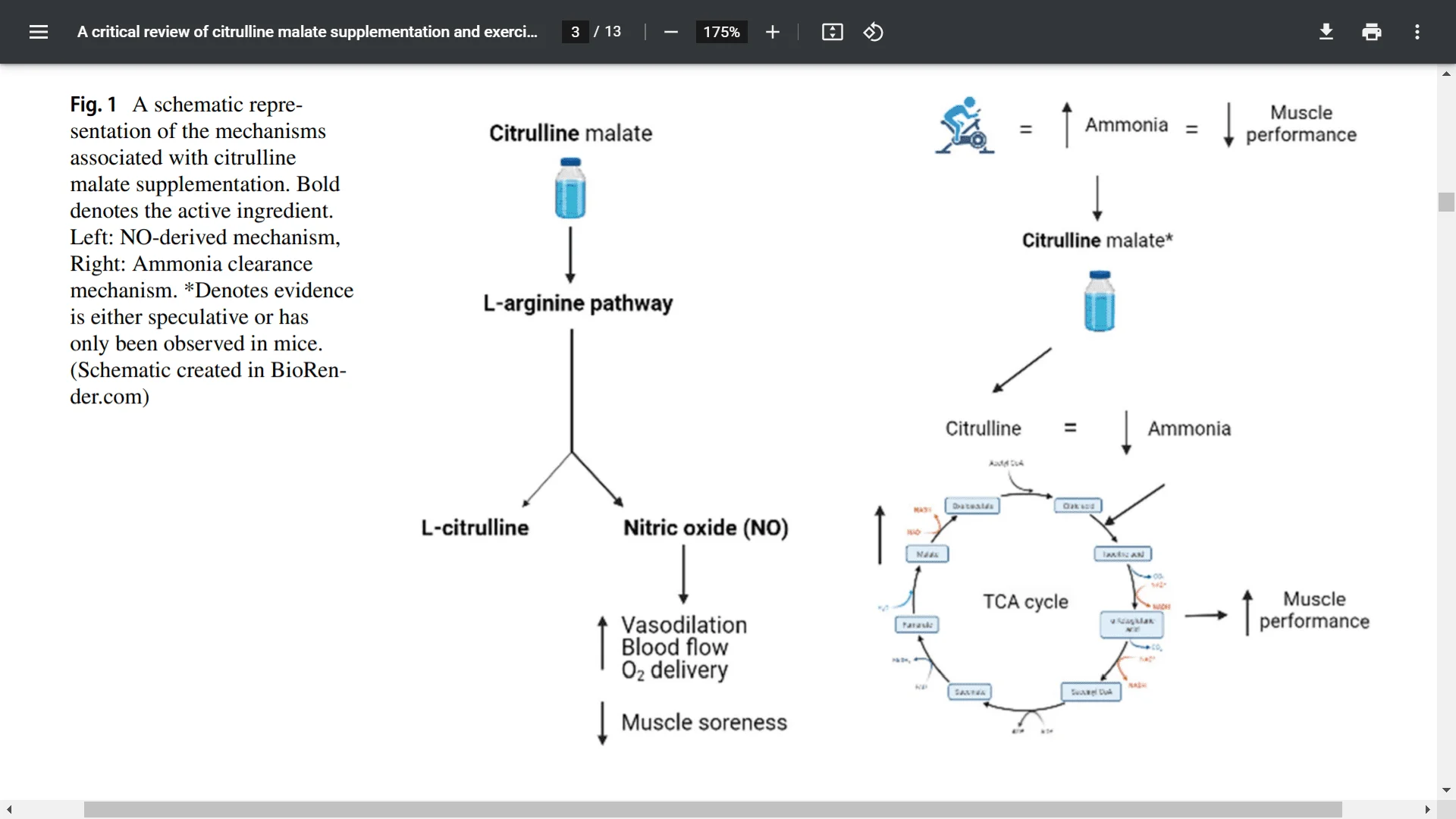Click the horizontal scrollbar thumb
Image resolution: width=1456 pixels, height=819 pixels.
coord(713,810)
